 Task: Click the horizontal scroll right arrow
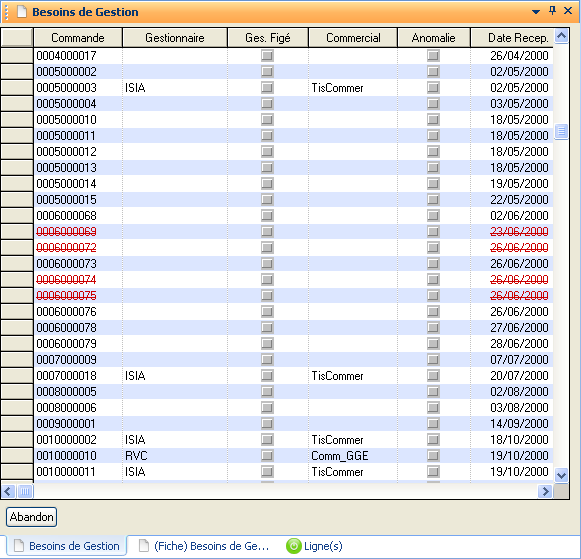(545, 492)
